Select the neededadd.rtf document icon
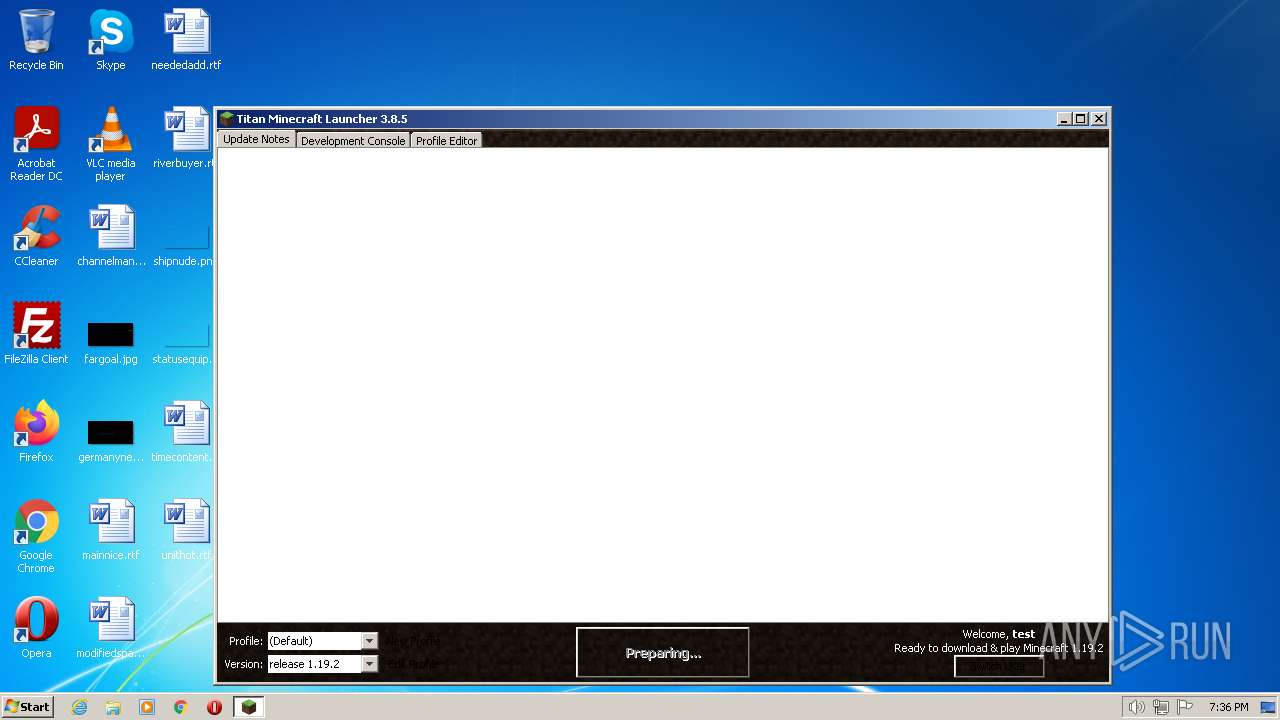The height and width of the screenshot is (720, 1280). coord(186,41)
